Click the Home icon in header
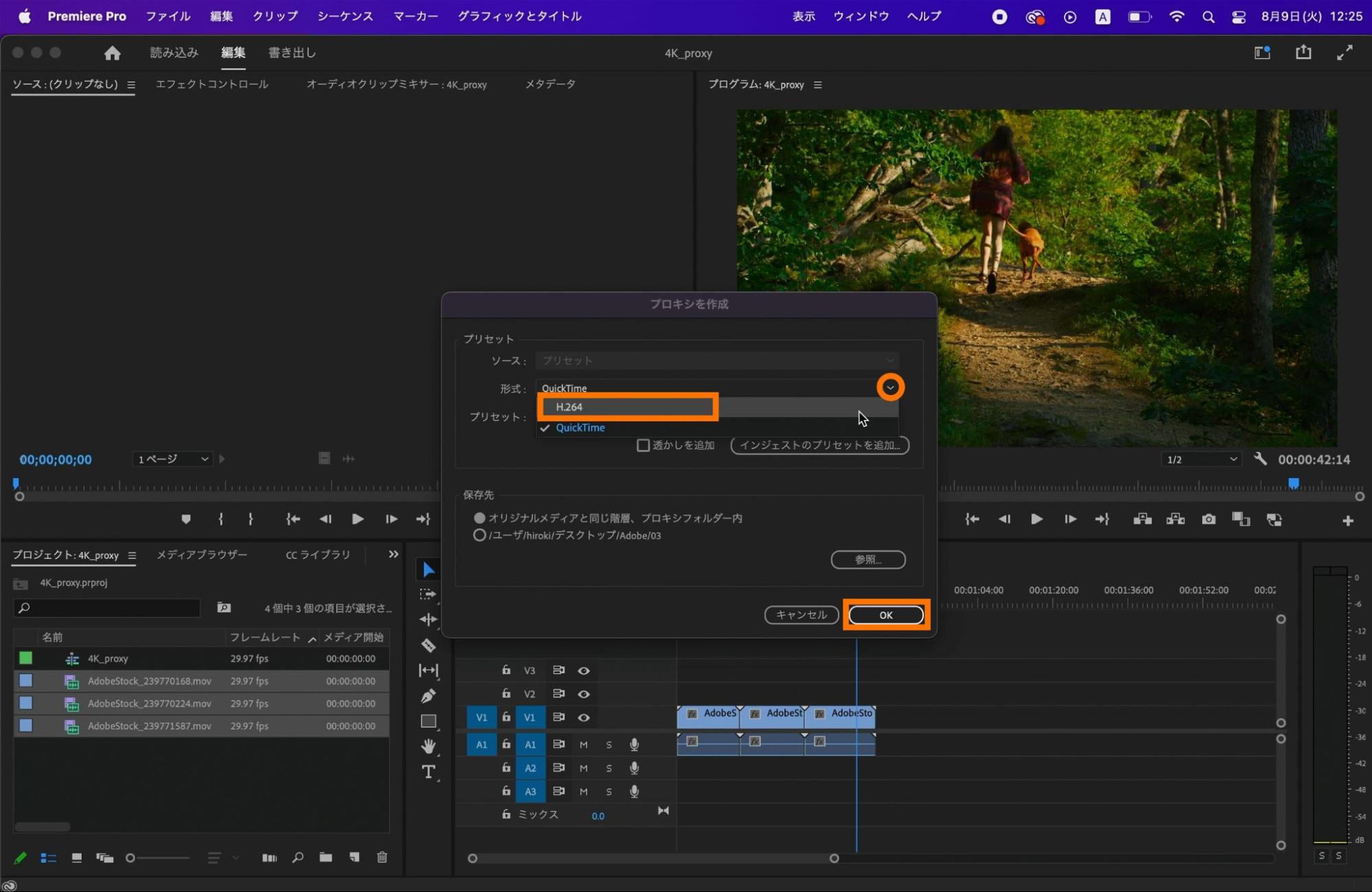The height and width of the screenshot is (892, 1372). [112, 53]
